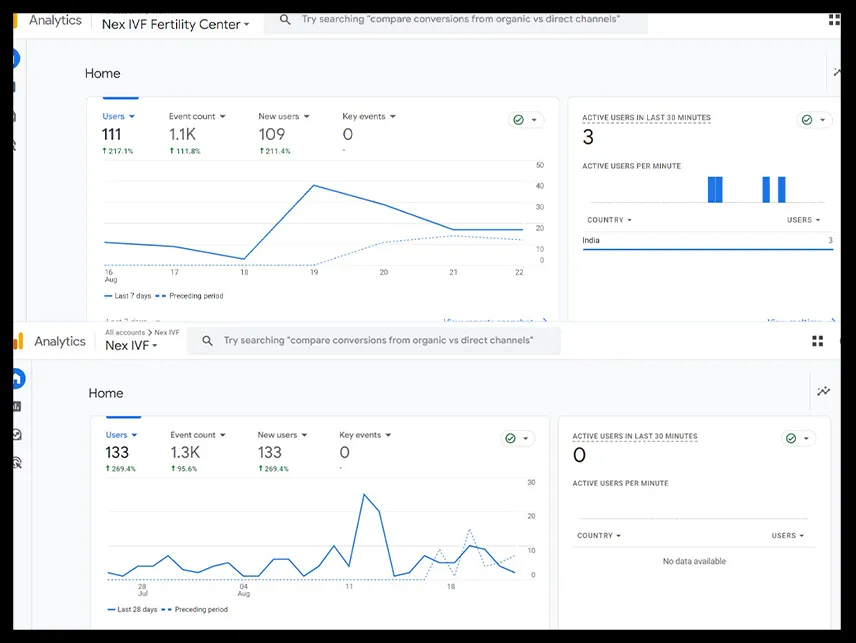Click search magnifier icon in top search bar
This screenshot has width=856, height=643.
click(285, 20)
